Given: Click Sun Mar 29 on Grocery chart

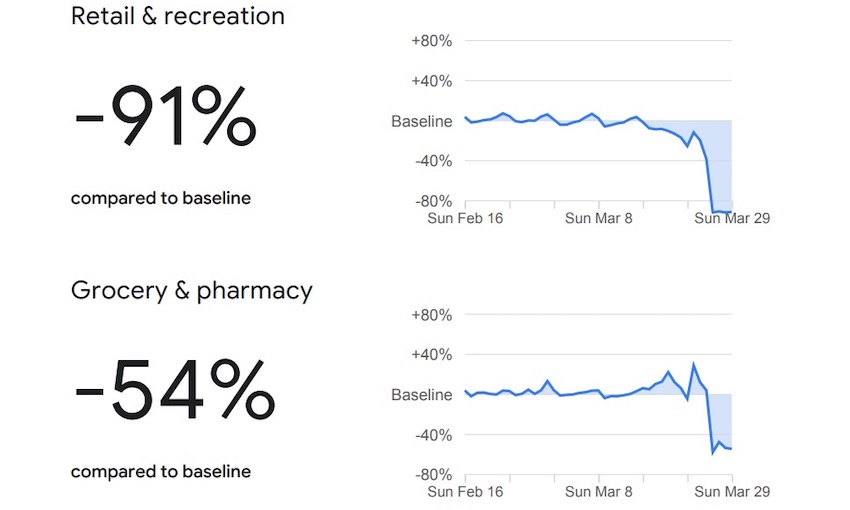Looking at the screenshot, I should coord(732,492).
